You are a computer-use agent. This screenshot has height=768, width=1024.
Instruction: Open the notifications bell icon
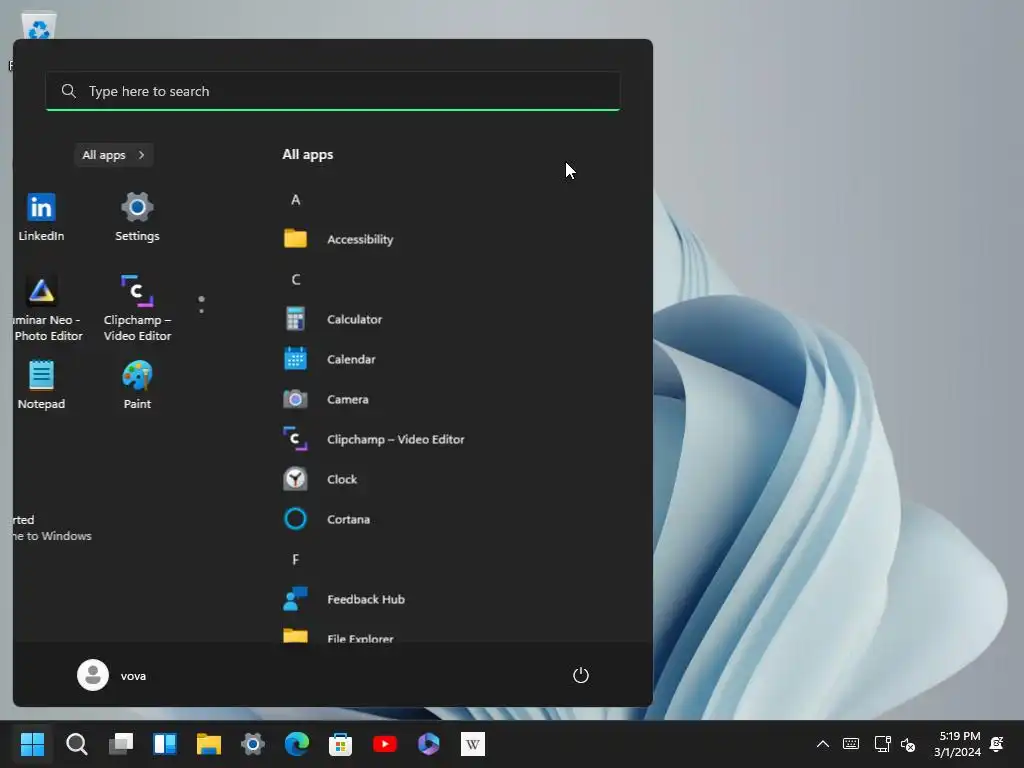[997, 744]
